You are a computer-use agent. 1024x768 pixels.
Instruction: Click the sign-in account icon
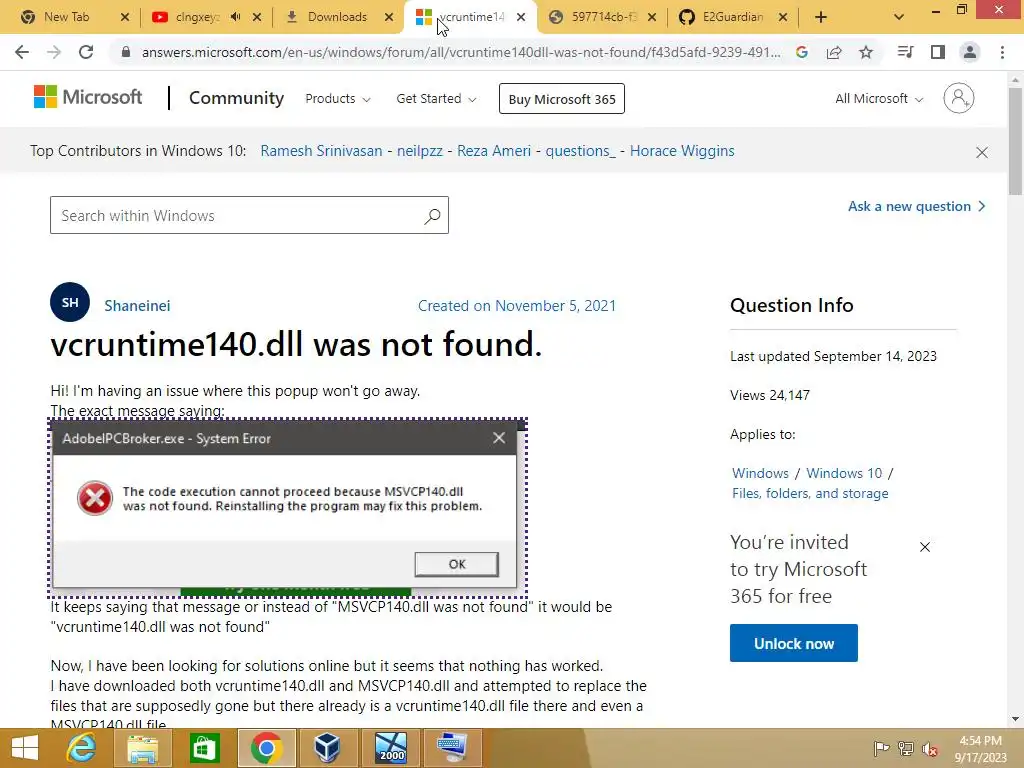click(959, 98)
